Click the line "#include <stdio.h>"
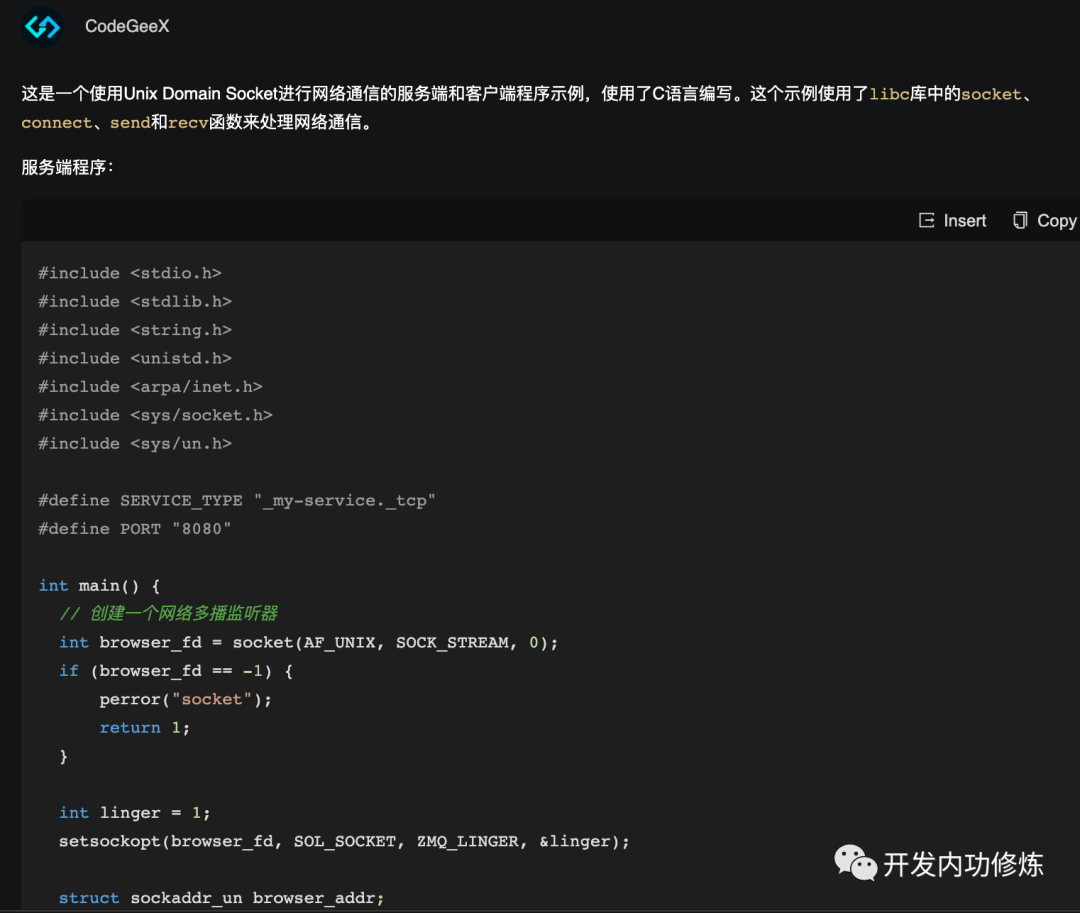Screen dimensions: 1080x913 tap(130, 273)
